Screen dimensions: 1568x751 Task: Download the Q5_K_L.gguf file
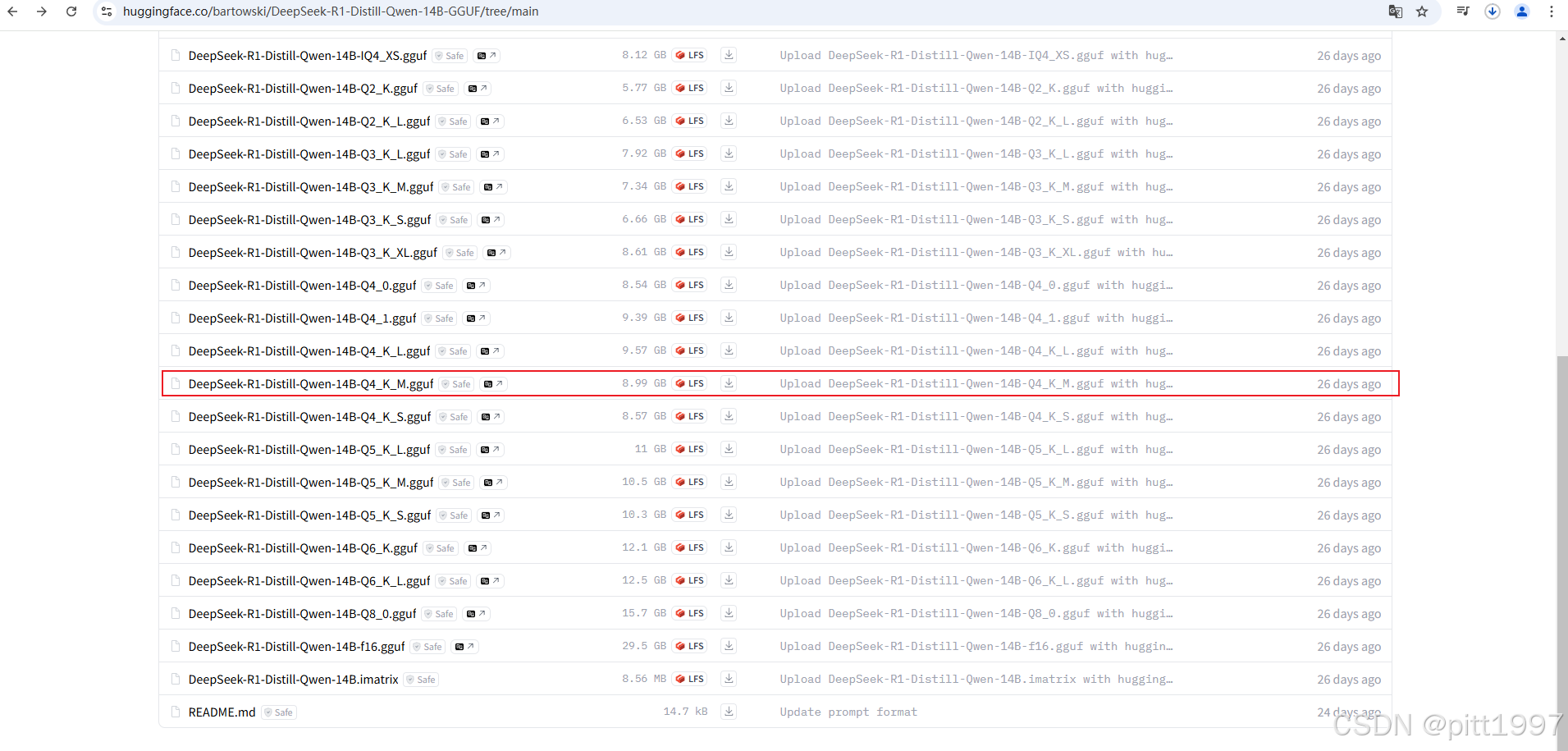click(729, 449)
